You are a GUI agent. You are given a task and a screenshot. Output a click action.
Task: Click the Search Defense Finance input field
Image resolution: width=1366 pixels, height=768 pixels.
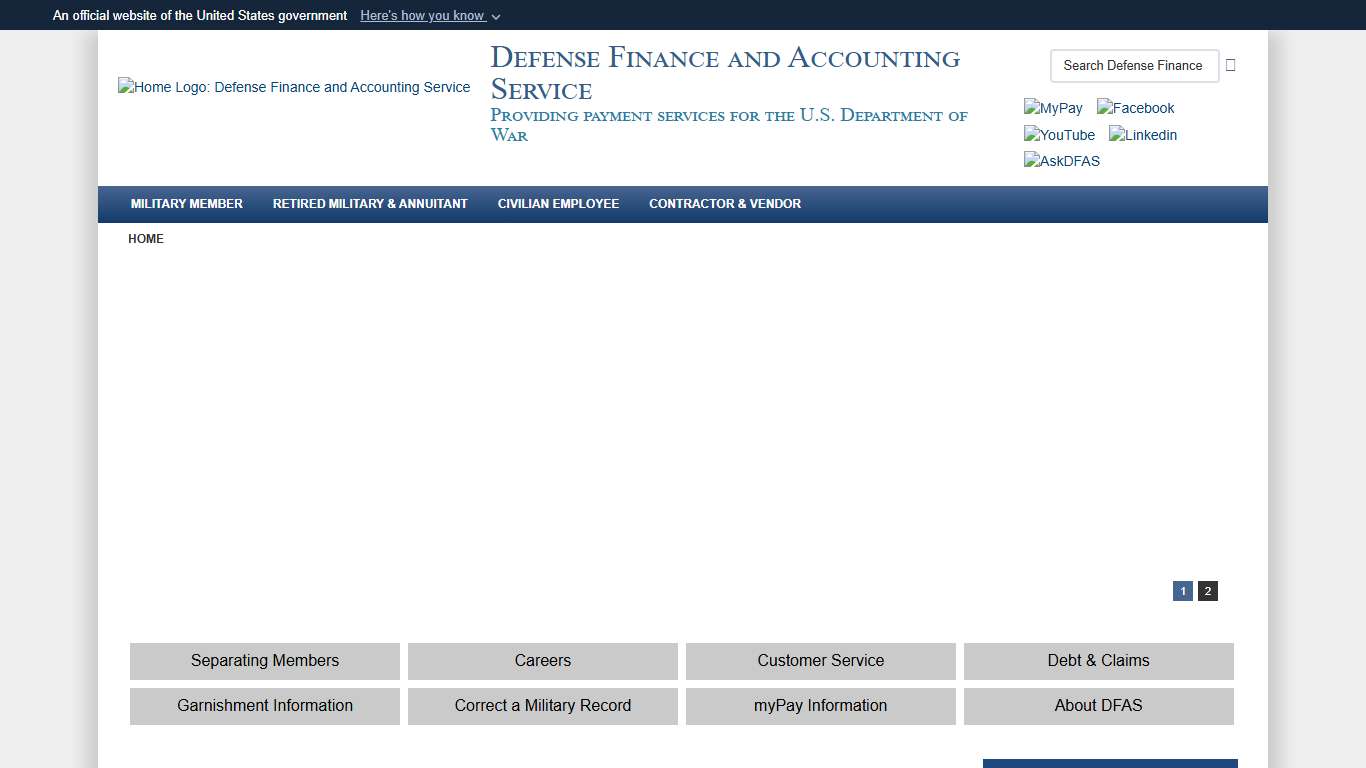[1134, 65]
